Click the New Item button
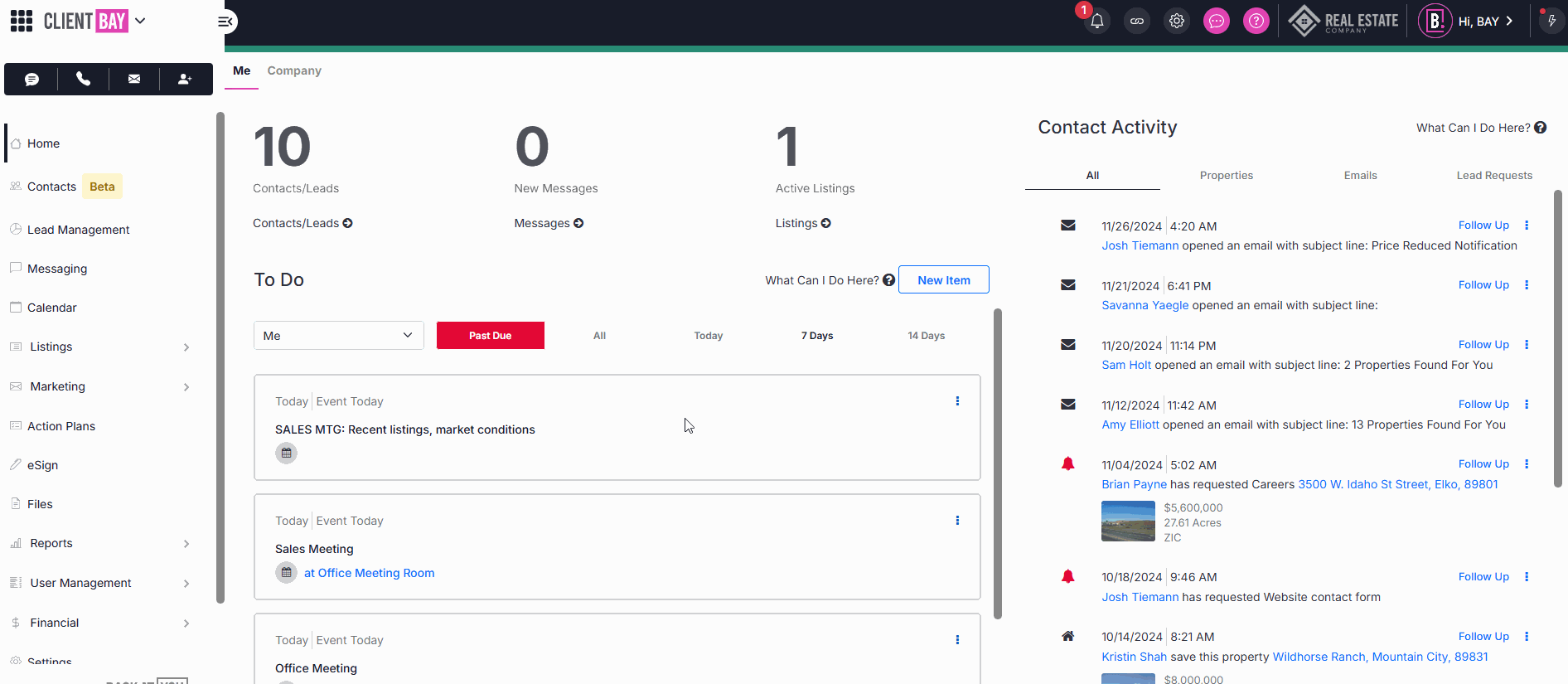The image size is (1568, 684). pyautogui.click(x=943, y=280)
